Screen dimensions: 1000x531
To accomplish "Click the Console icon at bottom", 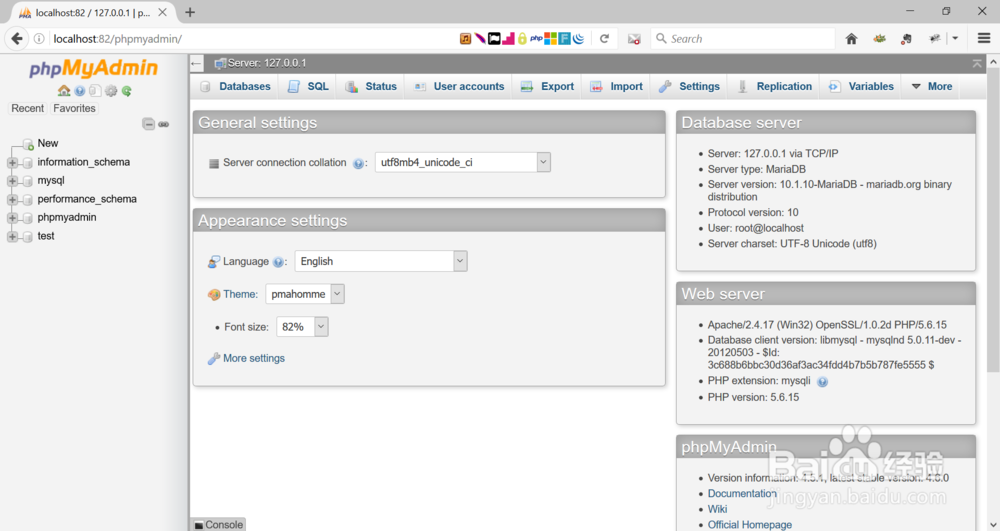I will pyautogui.click(x=199, y=525).
